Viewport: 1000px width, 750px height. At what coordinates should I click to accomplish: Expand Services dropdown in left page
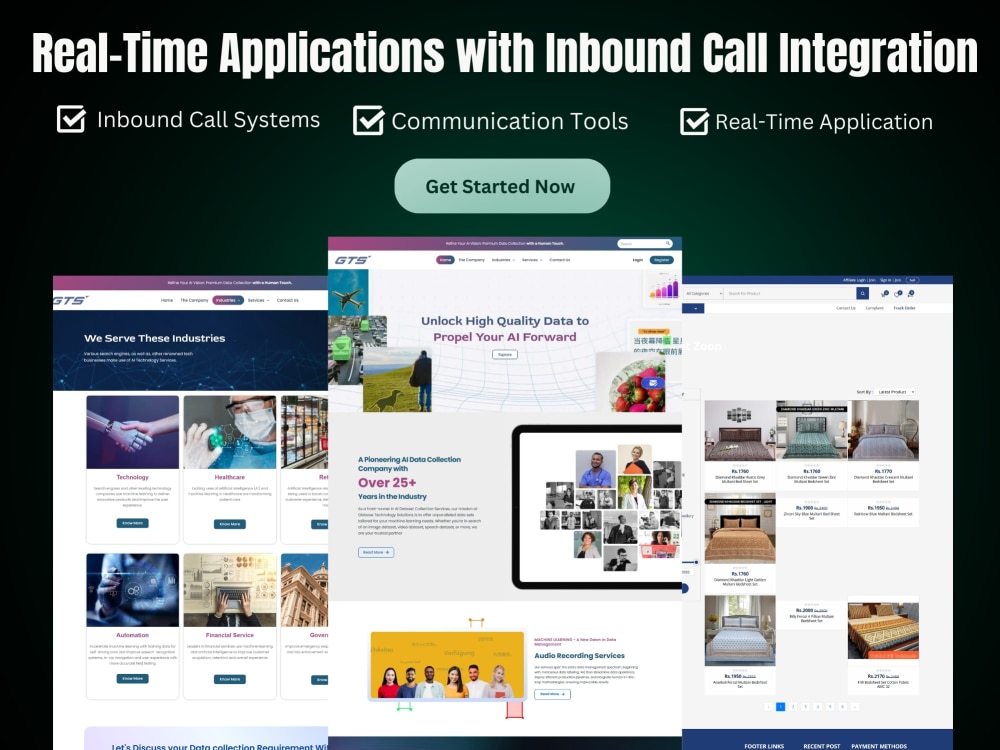258,300
